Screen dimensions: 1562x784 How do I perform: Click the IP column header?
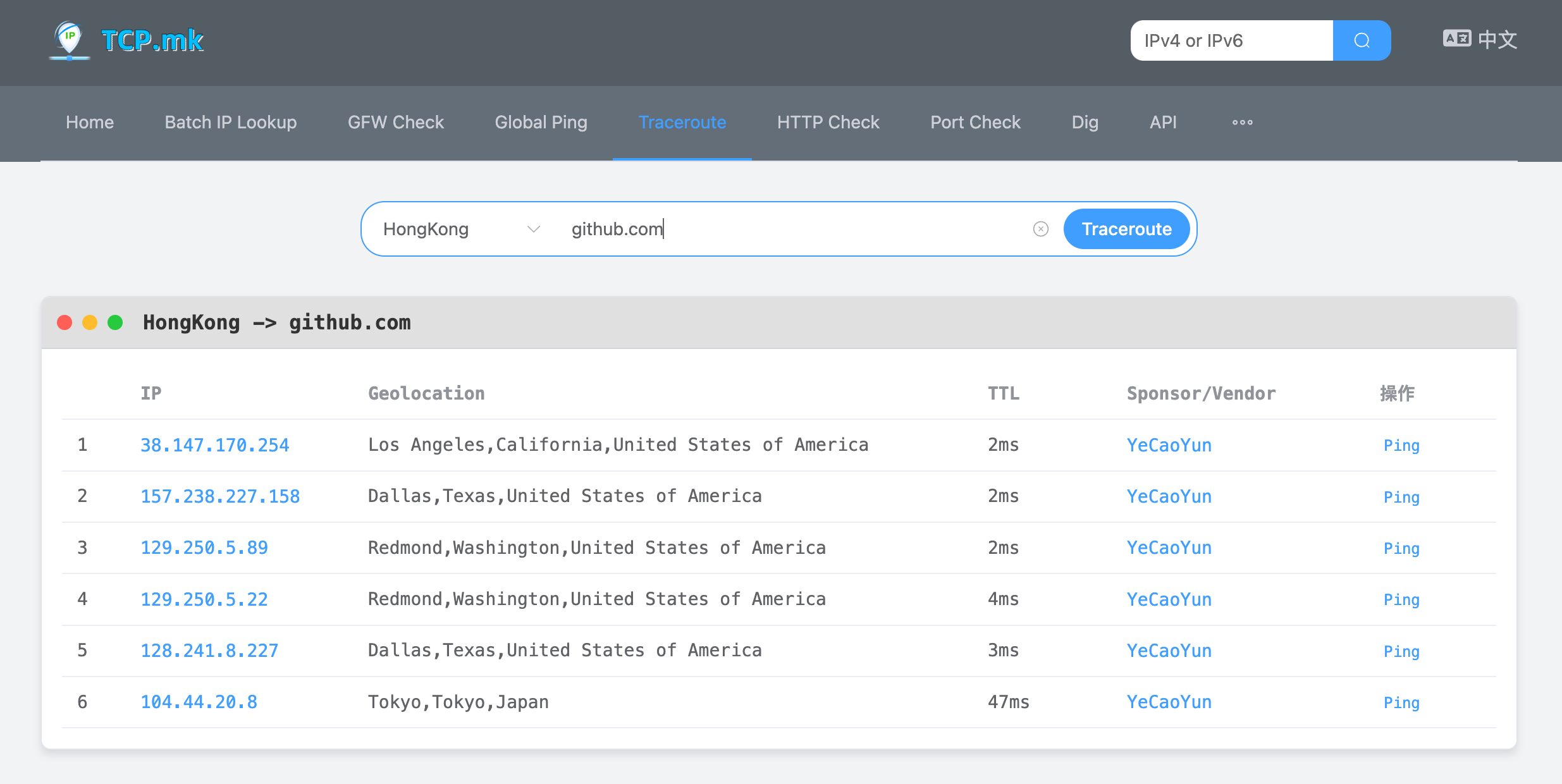151,393
